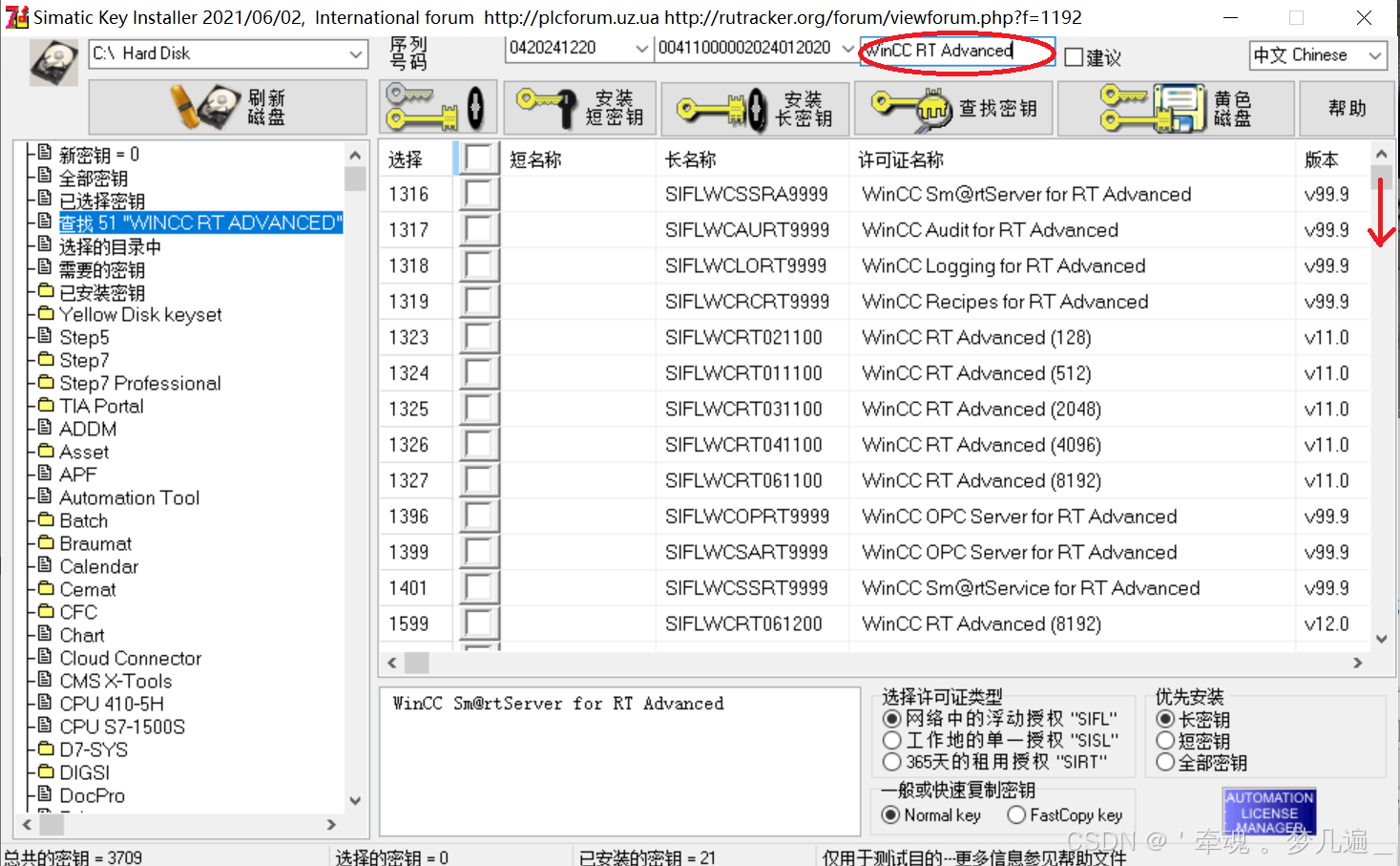Click the Automation License Manager logo
Screen dimensions: 1400x866
point(1268,811)
